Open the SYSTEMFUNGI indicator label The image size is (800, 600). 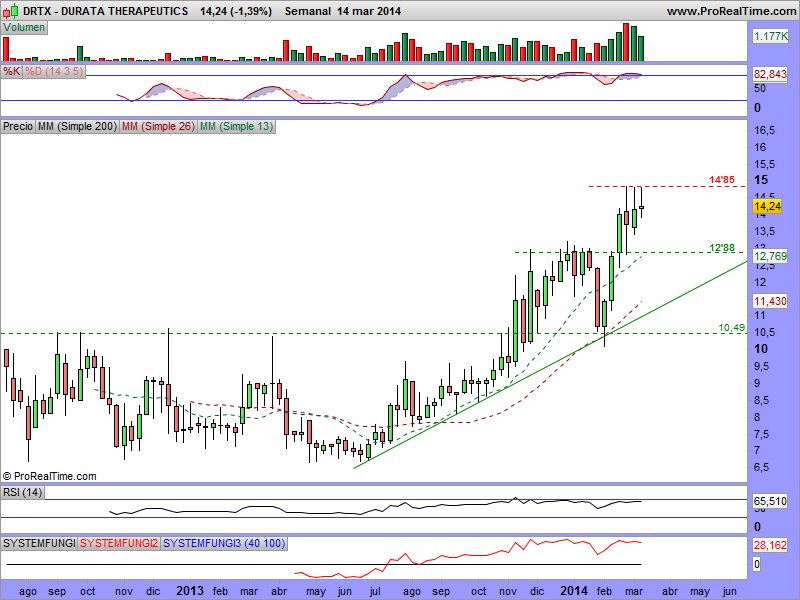pos(39,543)
